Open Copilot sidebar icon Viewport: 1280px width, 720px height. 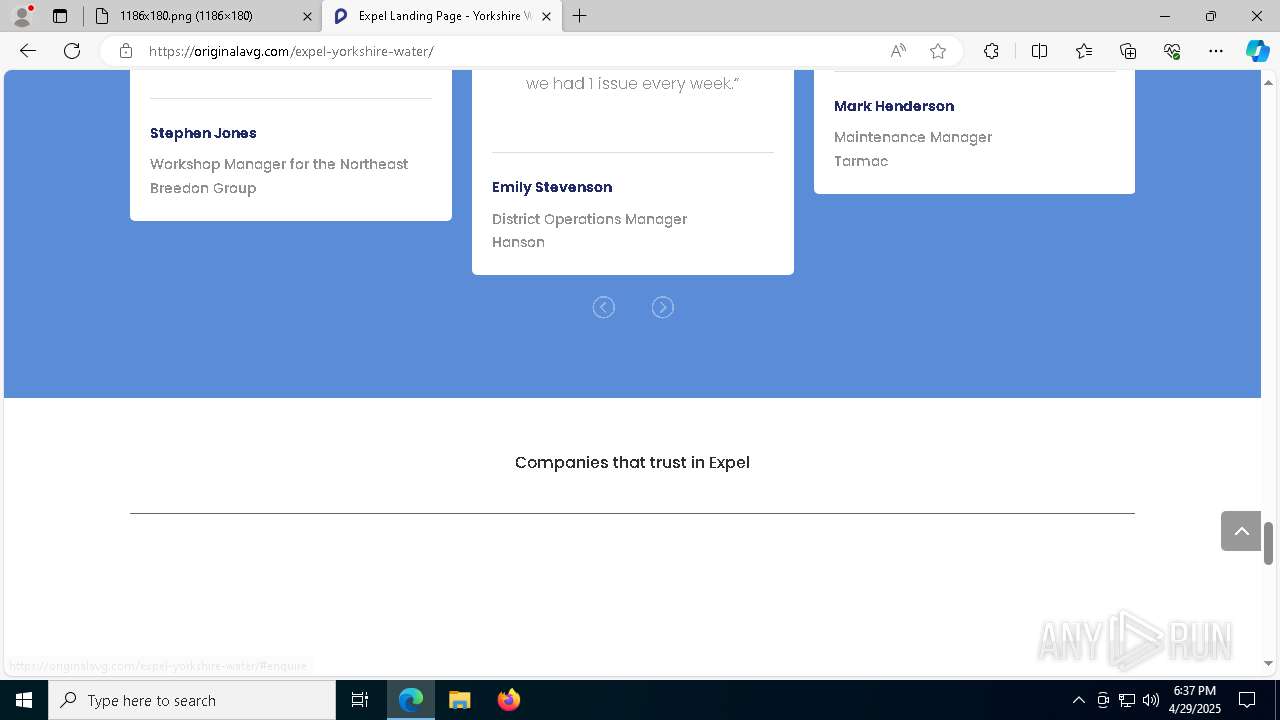[x=1257, y=51]
